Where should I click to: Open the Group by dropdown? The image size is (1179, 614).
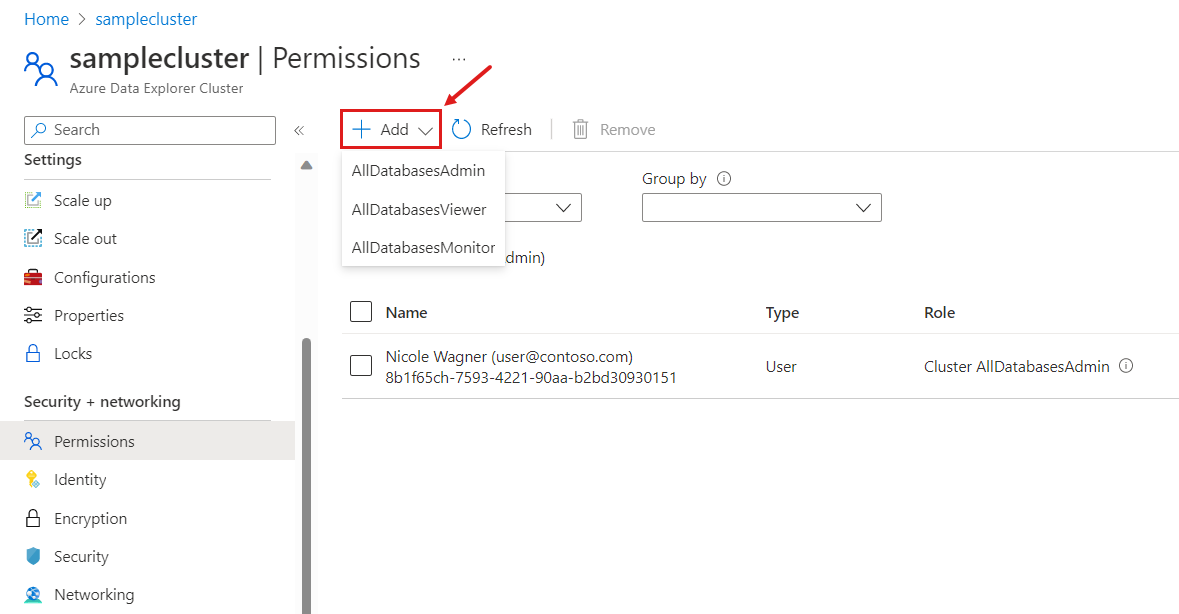[x=761, y=208]
